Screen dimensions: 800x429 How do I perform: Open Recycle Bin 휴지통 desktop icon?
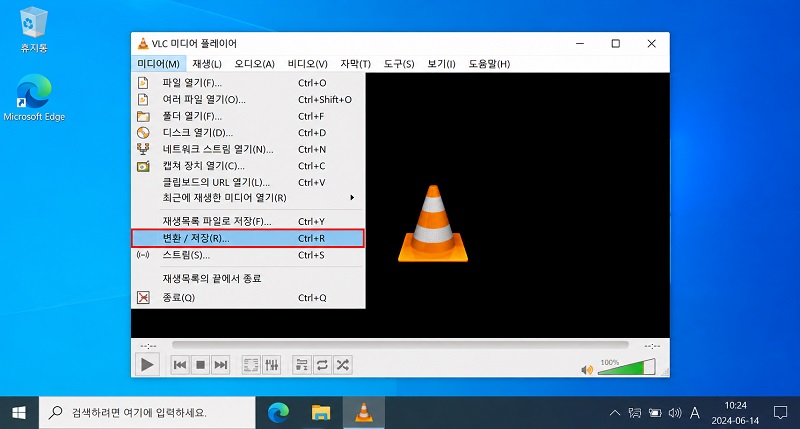point(34,30)
